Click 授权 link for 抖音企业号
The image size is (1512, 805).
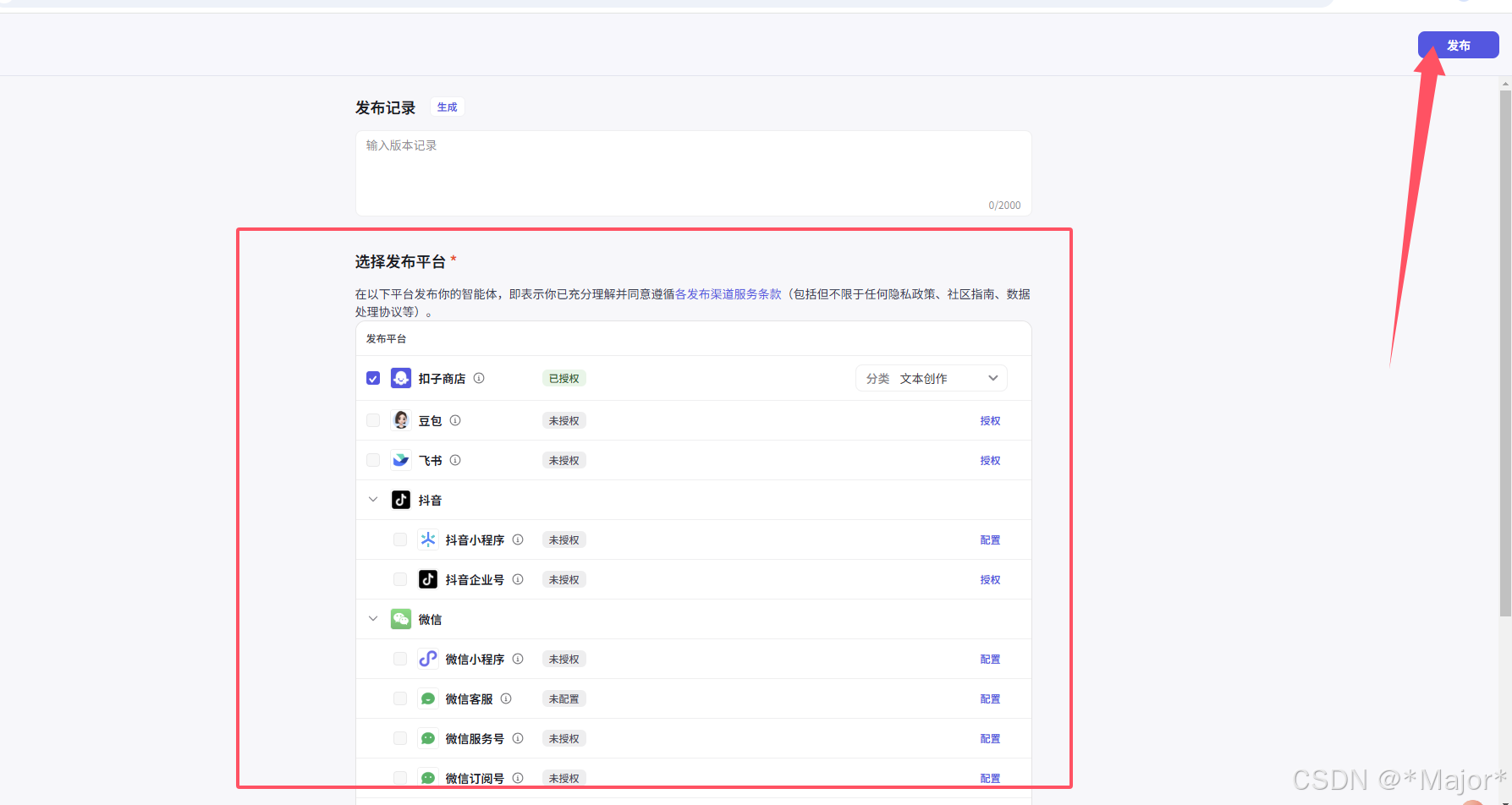click(990, 580)
